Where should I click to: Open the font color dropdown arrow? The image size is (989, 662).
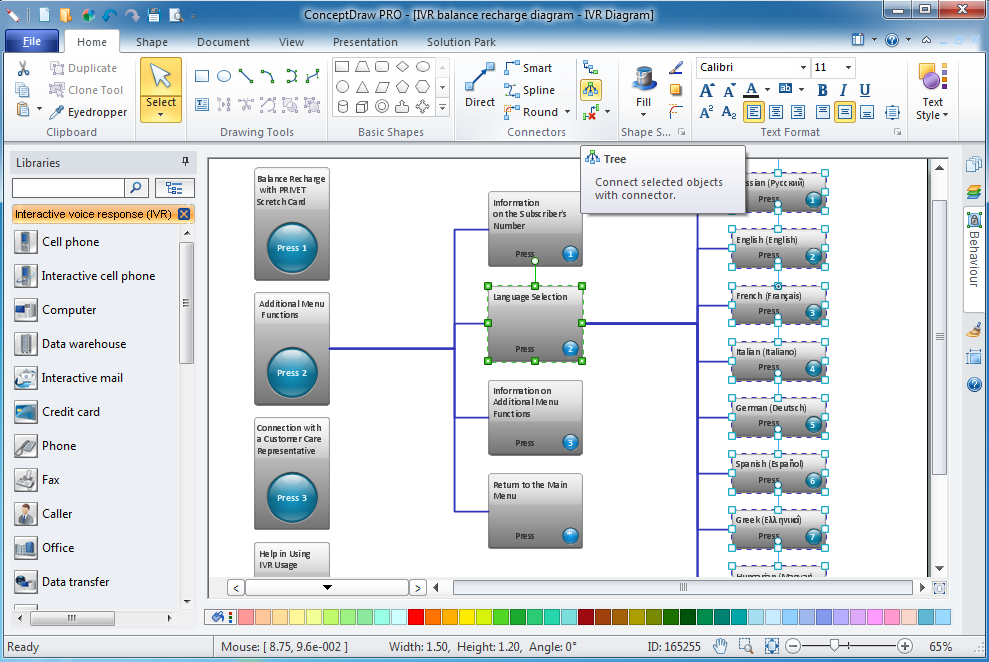[x=767, y=90]
